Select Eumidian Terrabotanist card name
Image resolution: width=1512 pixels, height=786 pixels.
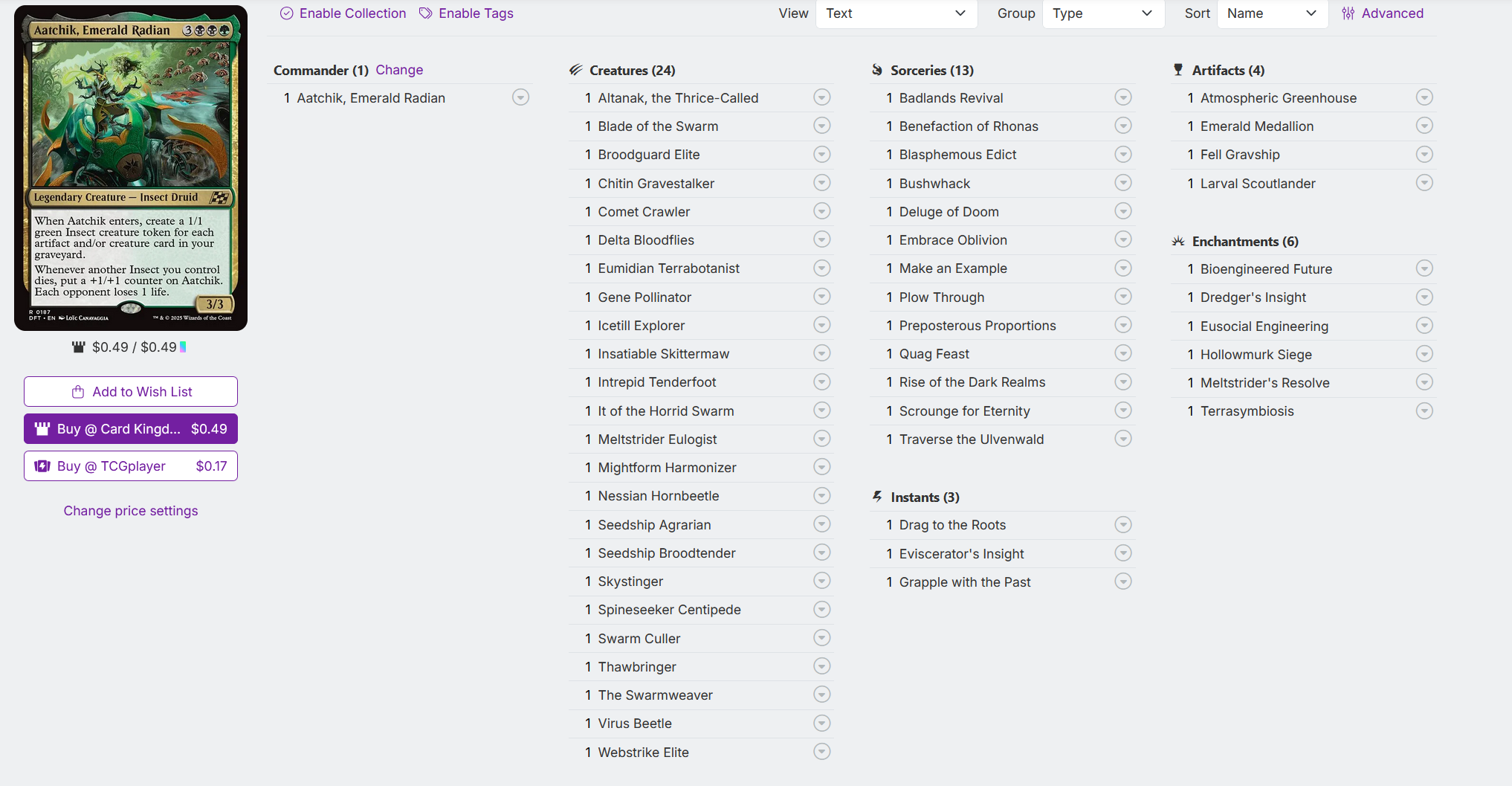(x=669, y=268)
